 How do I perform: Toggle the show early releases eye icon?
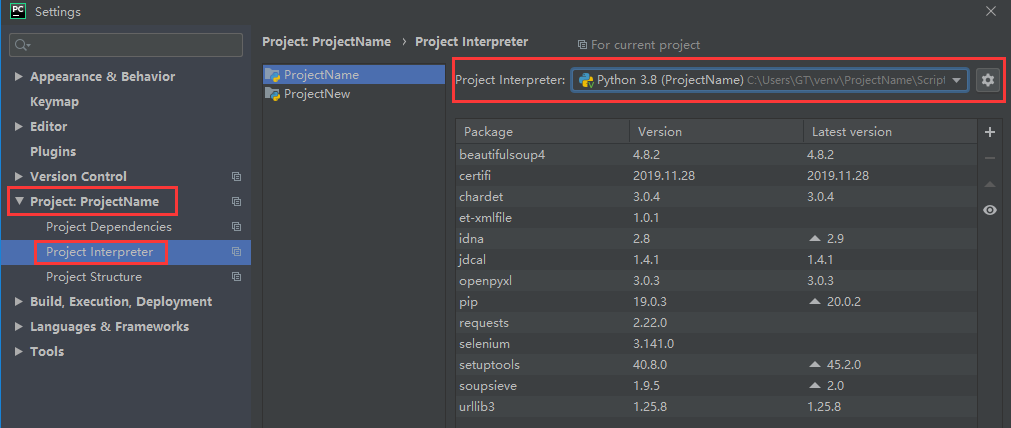click(990, 210)
